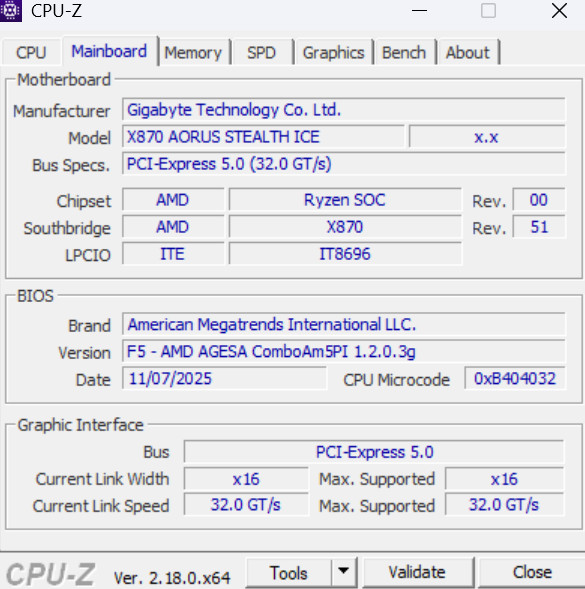Open the Tools dropdown arrow
The image size is (585, 589).
pyautogui.click(x=343, y=572)
